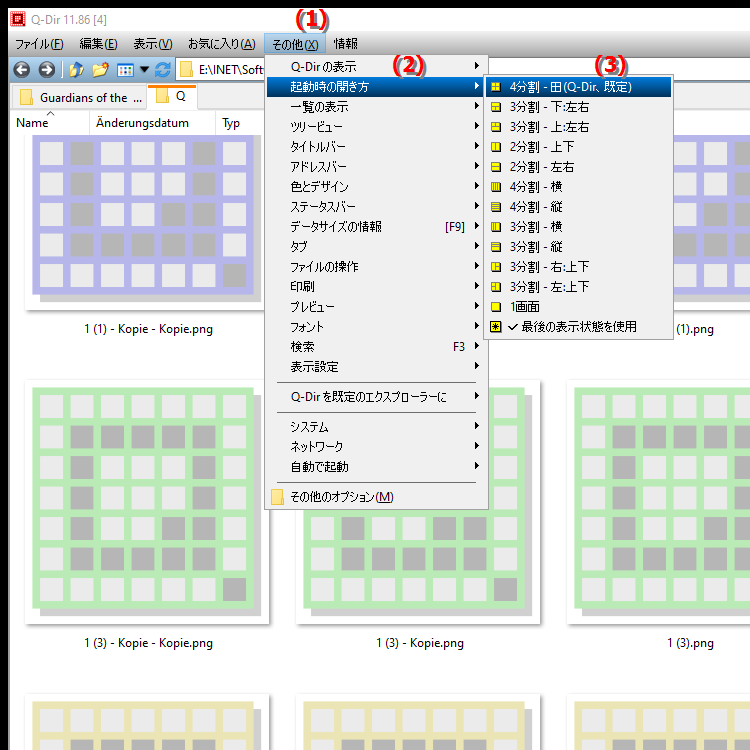Expand the 起動時の開き方 submenu
The width and height of the screenshot is (750, 750).
pos(377,87)
